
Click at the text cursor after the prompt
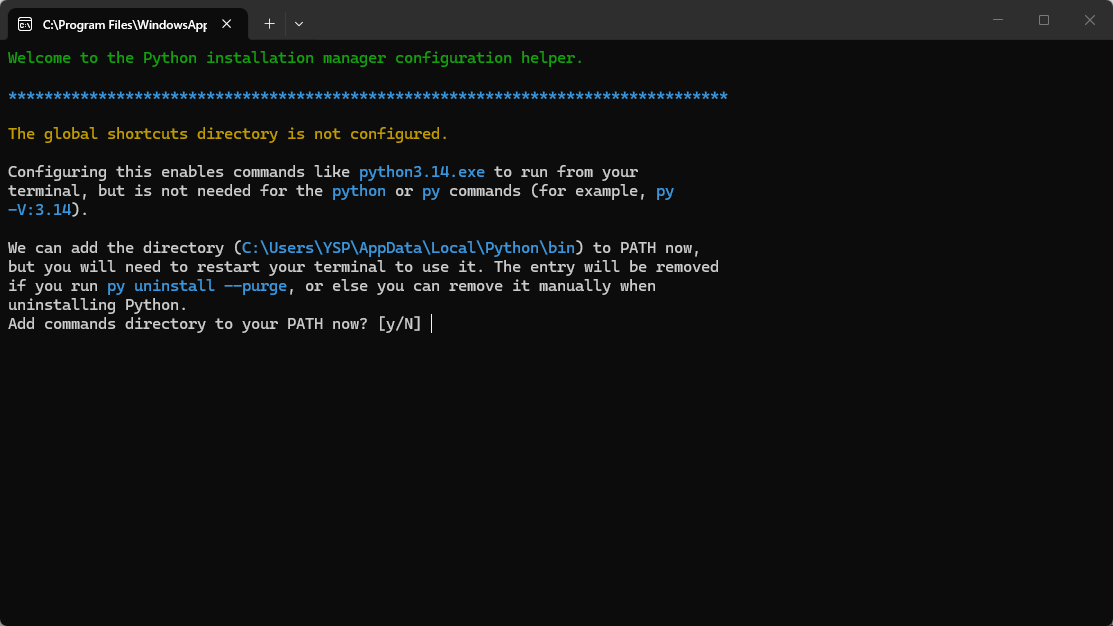tap(432, 324)
